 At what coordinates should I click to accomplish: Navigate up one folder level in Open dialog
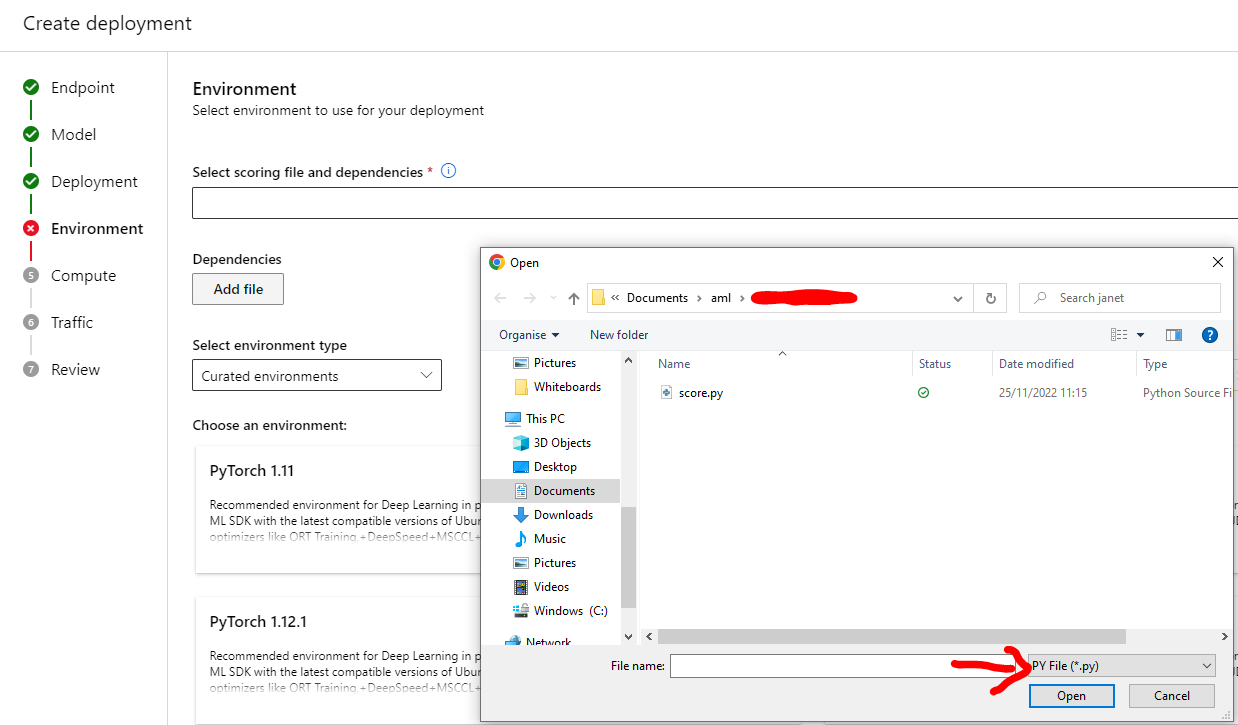[573, 297]
